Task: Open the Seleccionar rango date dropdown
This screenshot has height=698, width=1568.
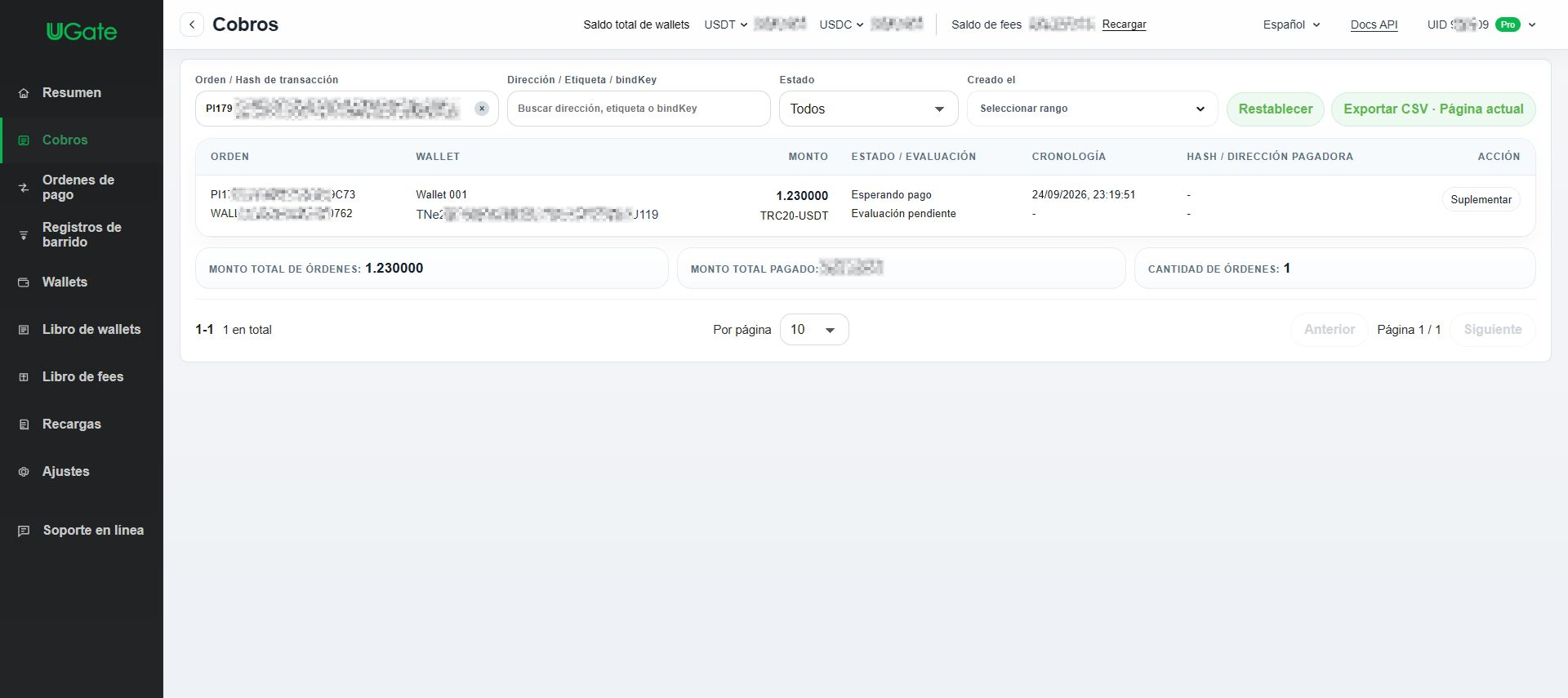Action: coord(1092,109)
